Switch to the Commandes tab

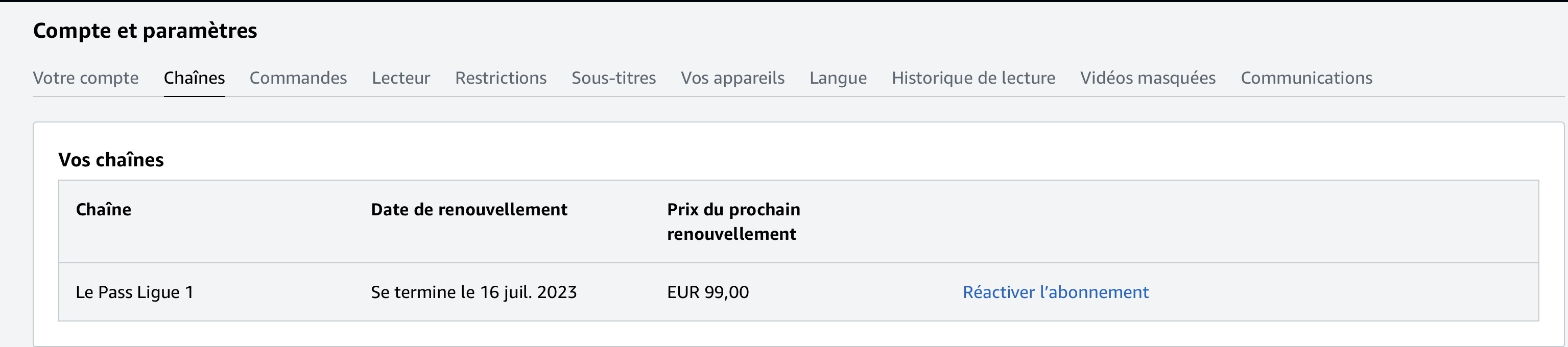298,78
